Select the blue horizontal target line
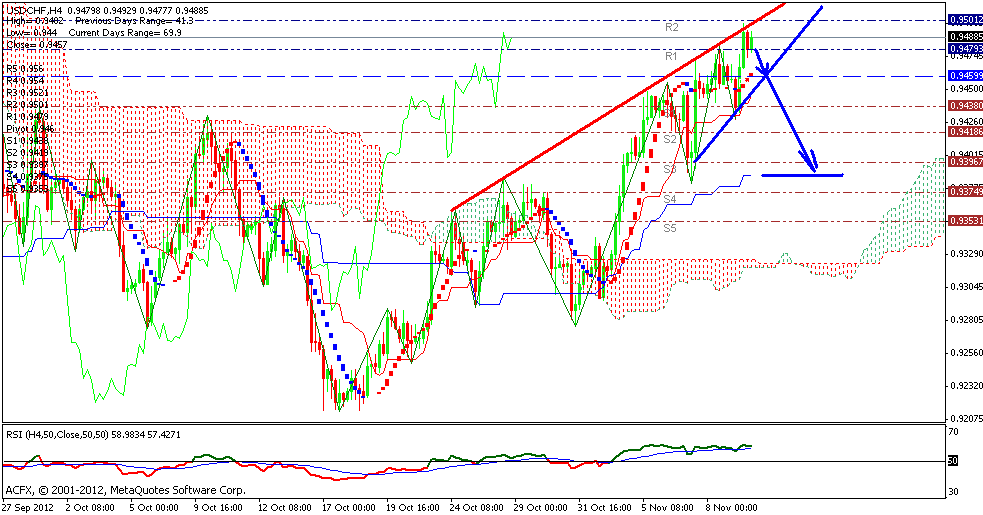This screenshot has width=983, height=515. coord(802,175)
